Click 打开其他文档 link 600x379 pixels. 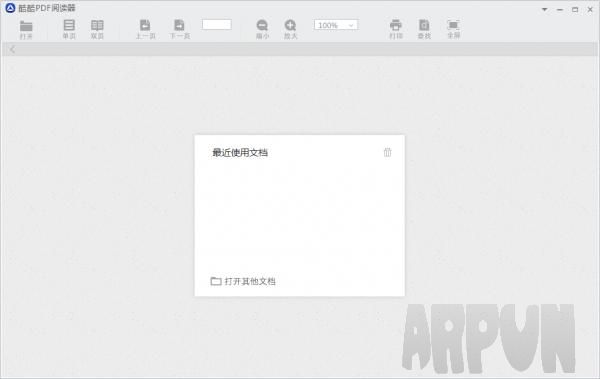243,281
